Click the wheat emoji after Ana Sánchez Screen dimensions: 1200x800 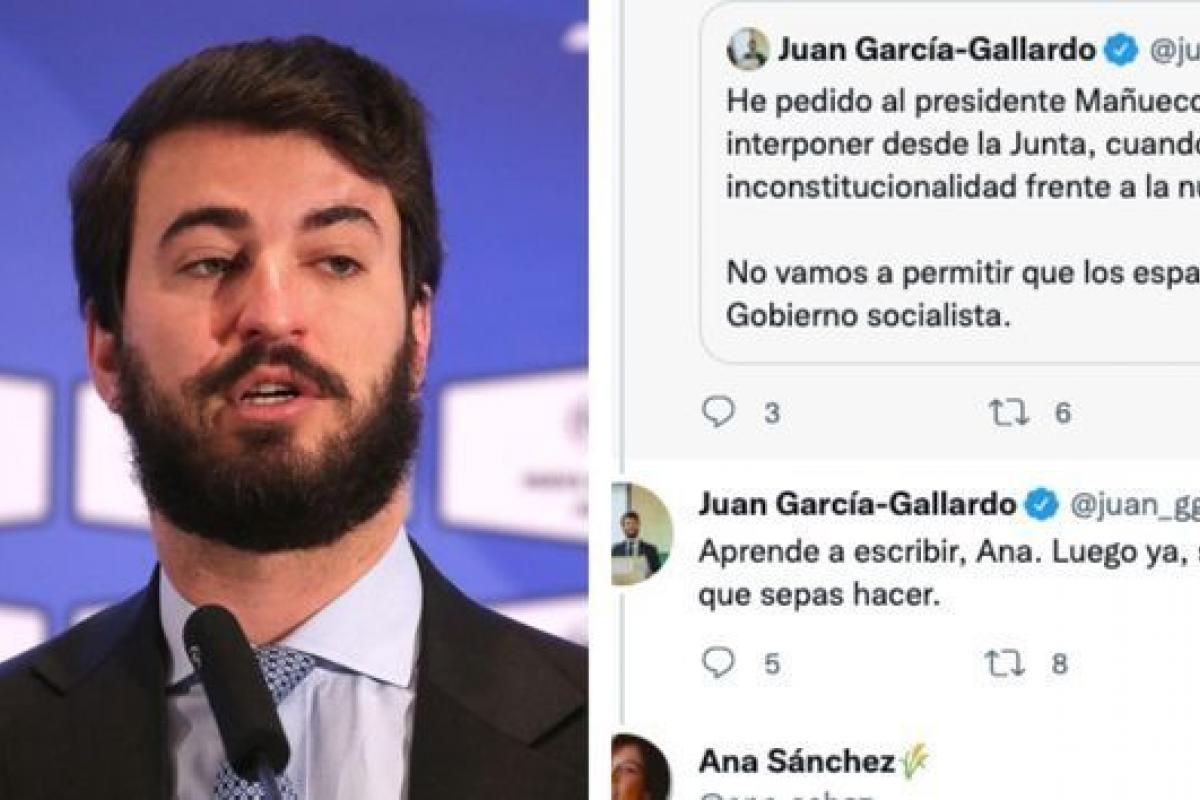click(x=914, y=762)
